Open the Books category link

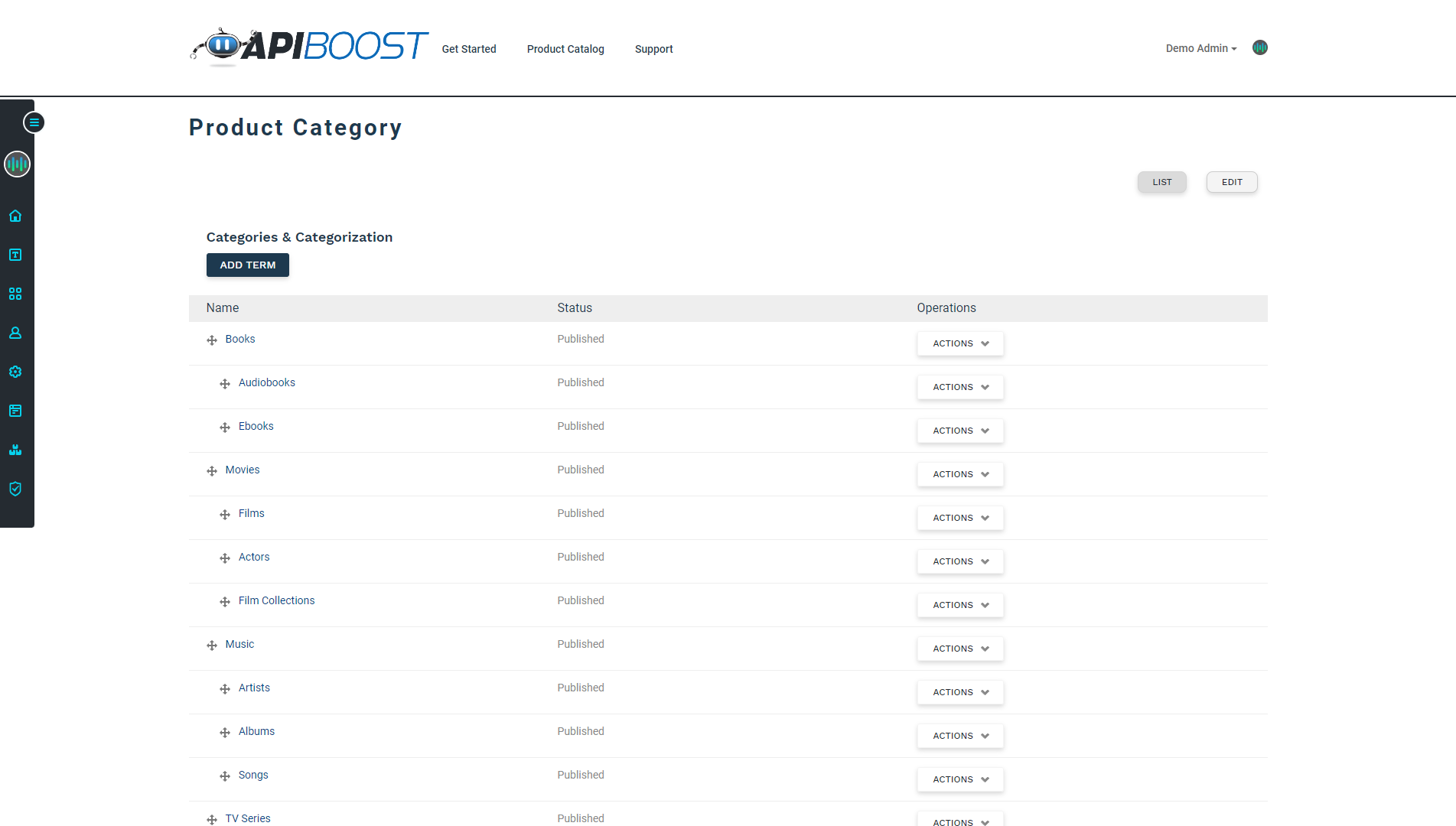tap(240, 339)
